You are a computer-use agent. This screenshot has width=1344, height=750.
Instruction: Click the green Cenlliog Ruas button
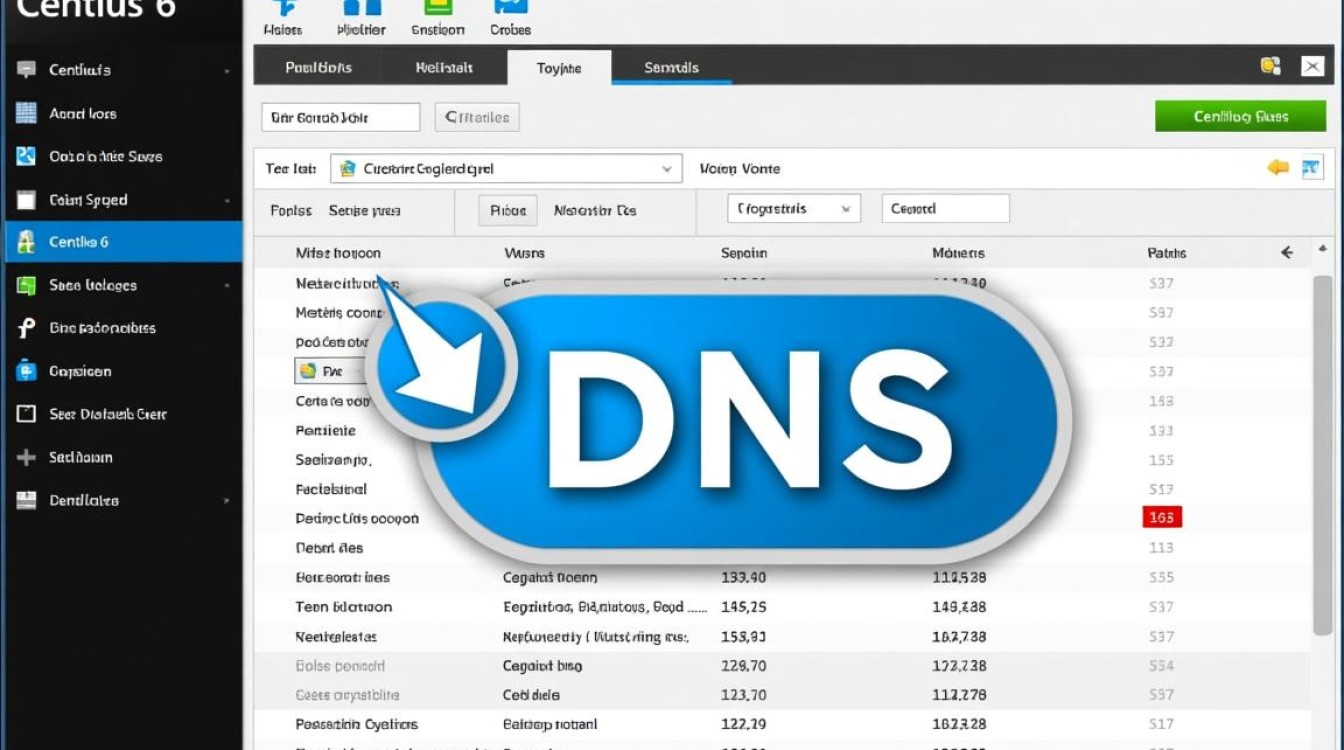pyautogui.click(x=1240, y=116)
